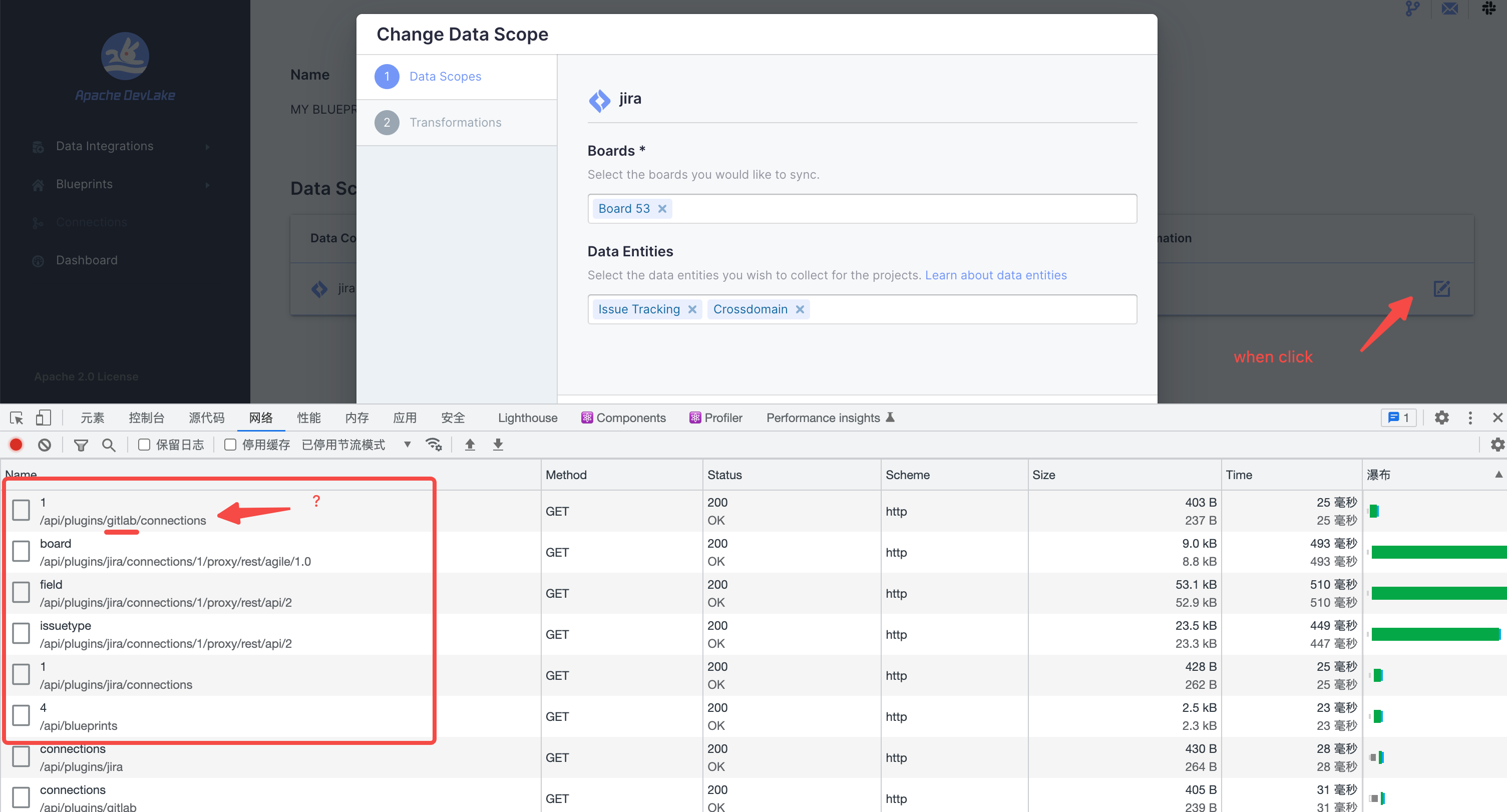Open network search magnifier
The width and height of the screenshot is (1507, 812).
(108, 445)
